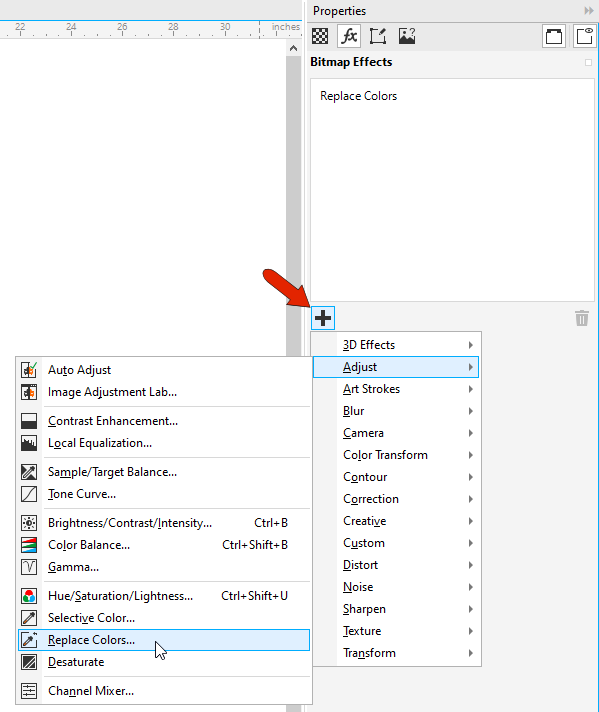Expand the Color Transform submenu

coord(396,455)
